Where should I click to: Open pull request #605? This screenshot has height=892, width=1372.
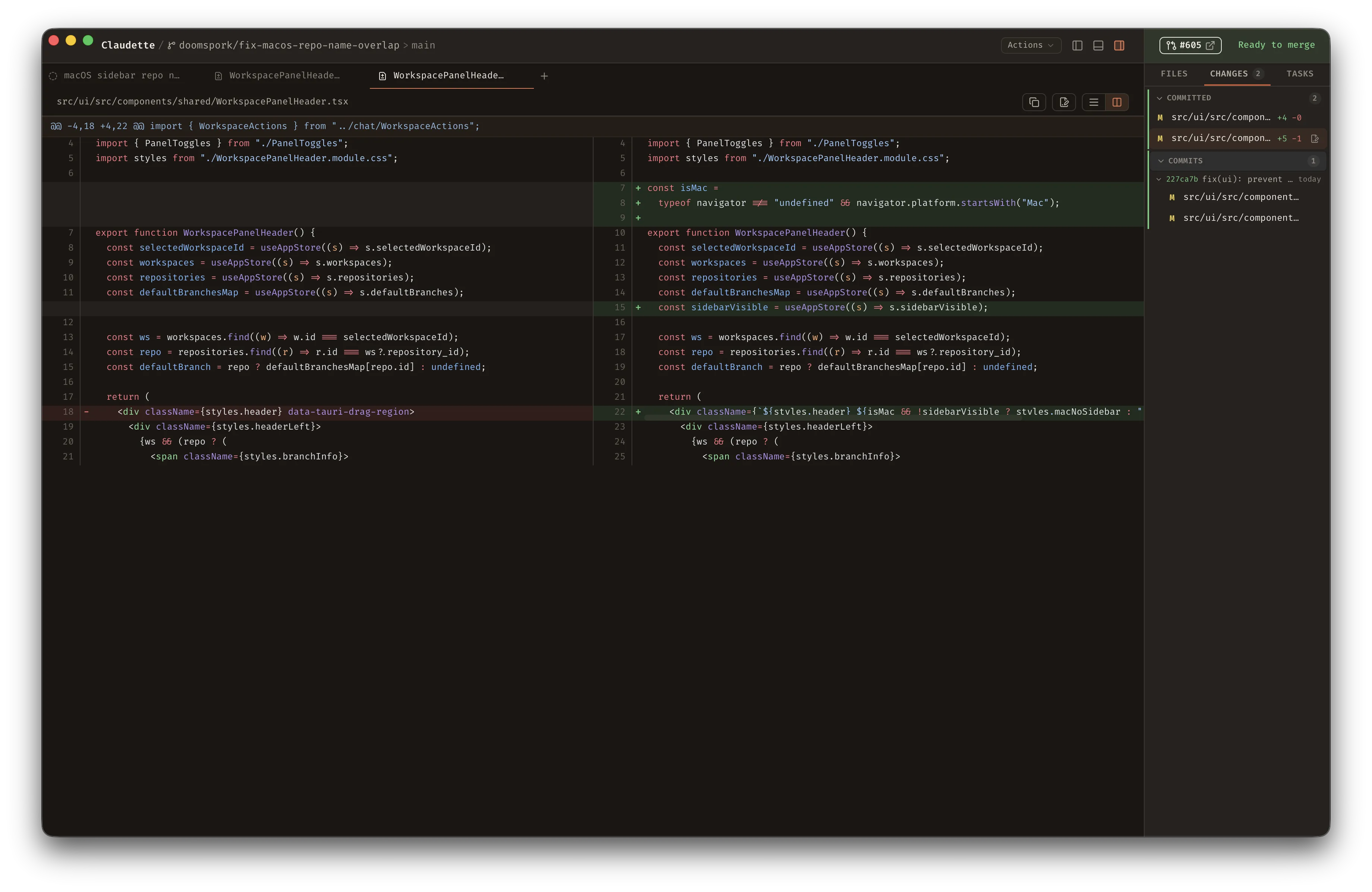point(1190,45)
